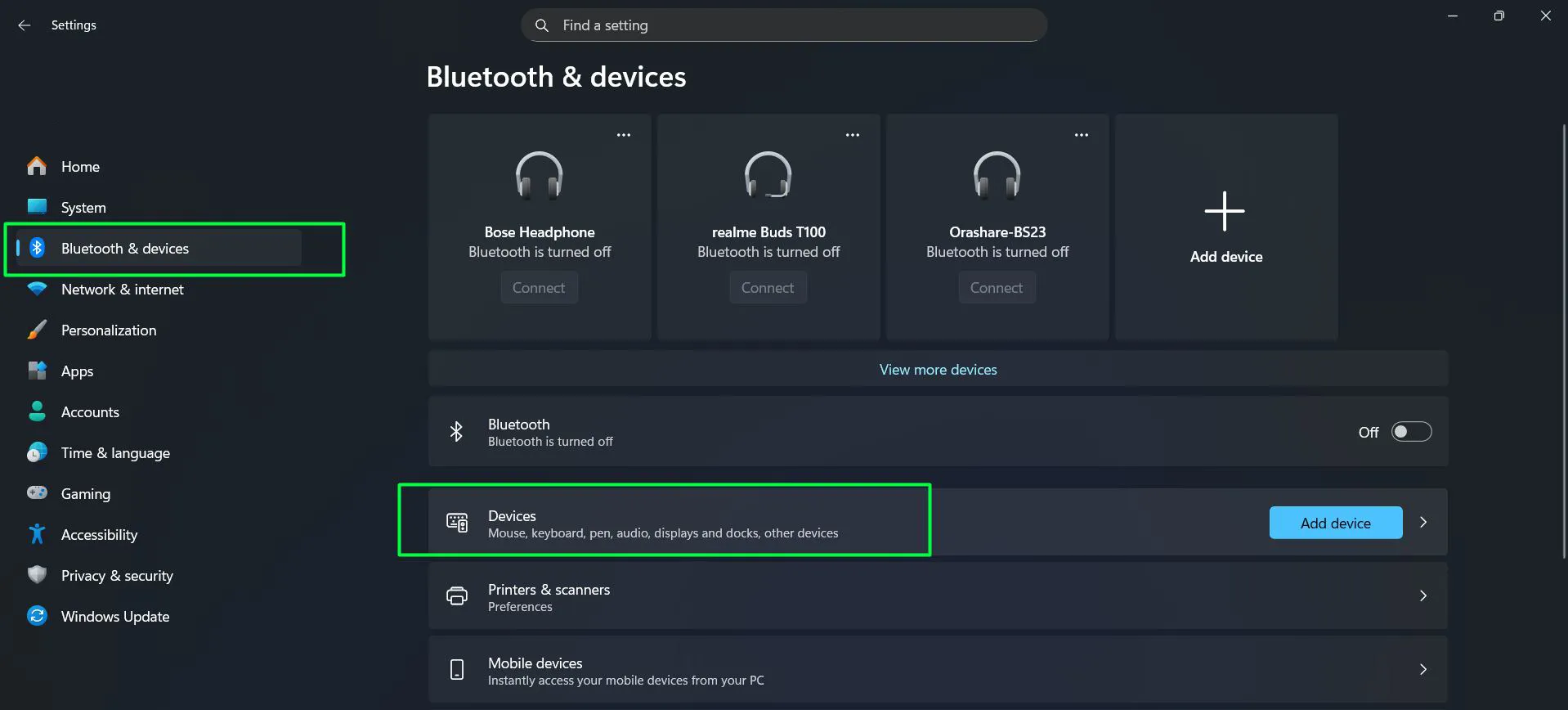This screenshot has width=1568, height=710.
Task: Click the Mobile devices phone icon
Action: click(457, 670)
